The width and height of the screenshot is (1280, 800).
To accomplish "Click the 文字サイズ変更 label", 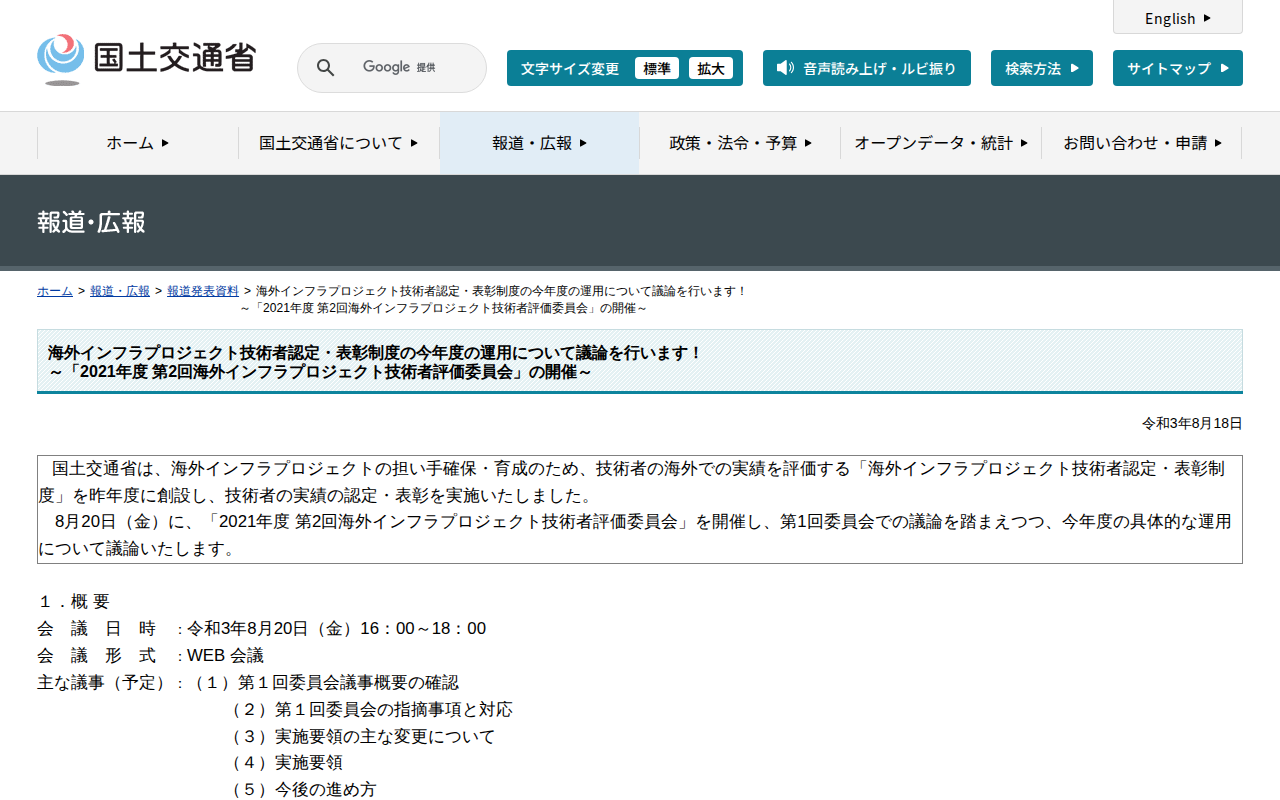I will [570, 69].
